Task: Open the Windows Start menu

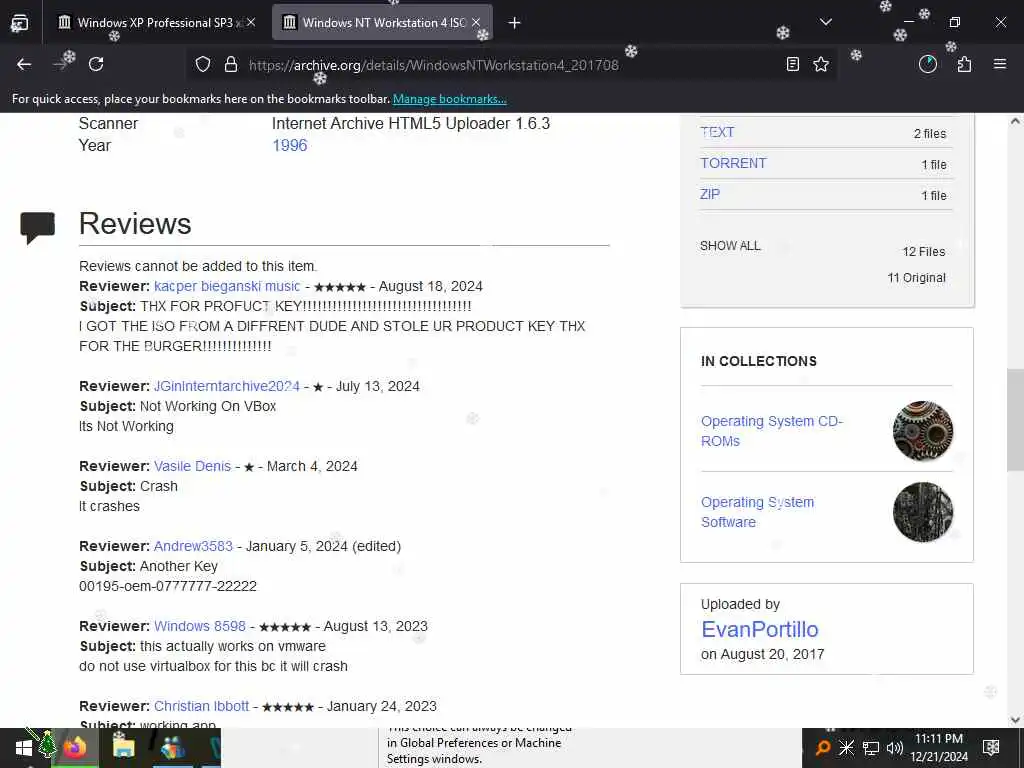Action: pos(24,748)
